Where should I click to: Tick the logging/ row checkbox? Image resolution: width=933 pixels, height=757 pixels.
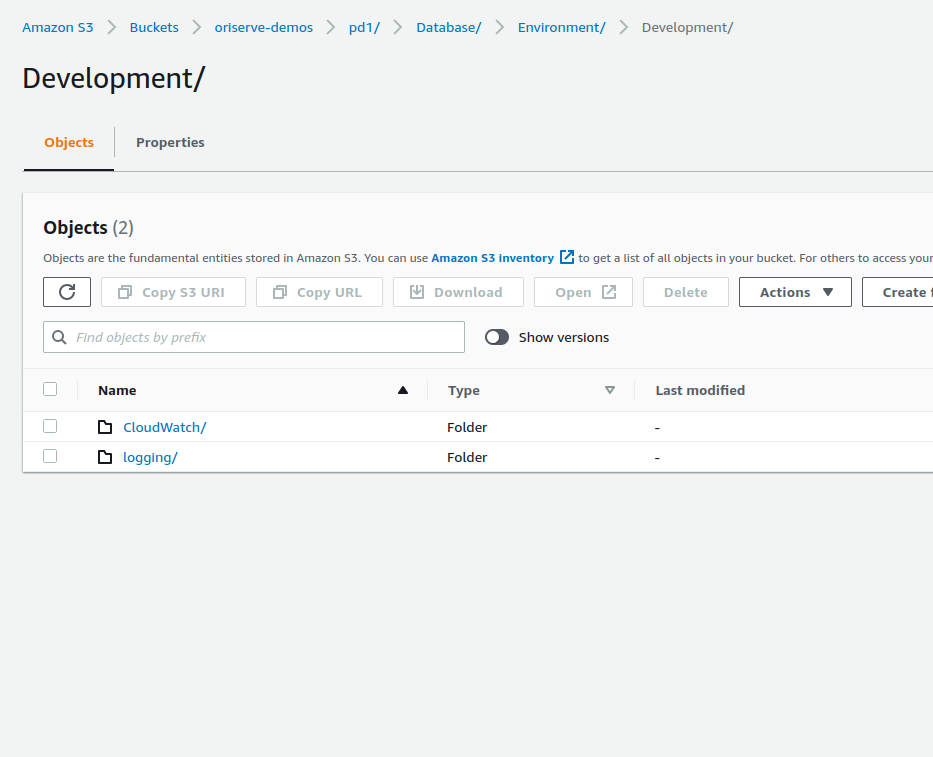click(x=50, y=456)
